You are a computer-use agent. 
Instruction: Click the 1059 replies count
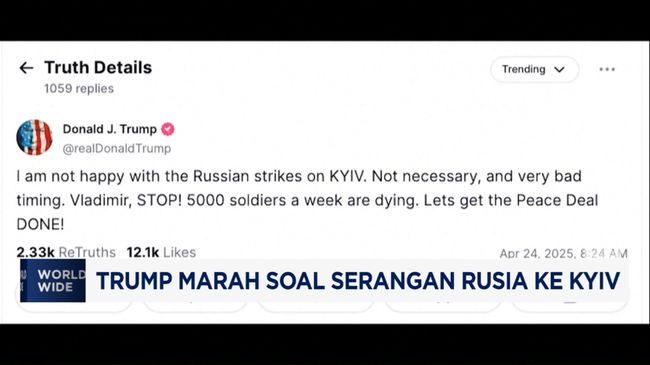tap(79, 88)
